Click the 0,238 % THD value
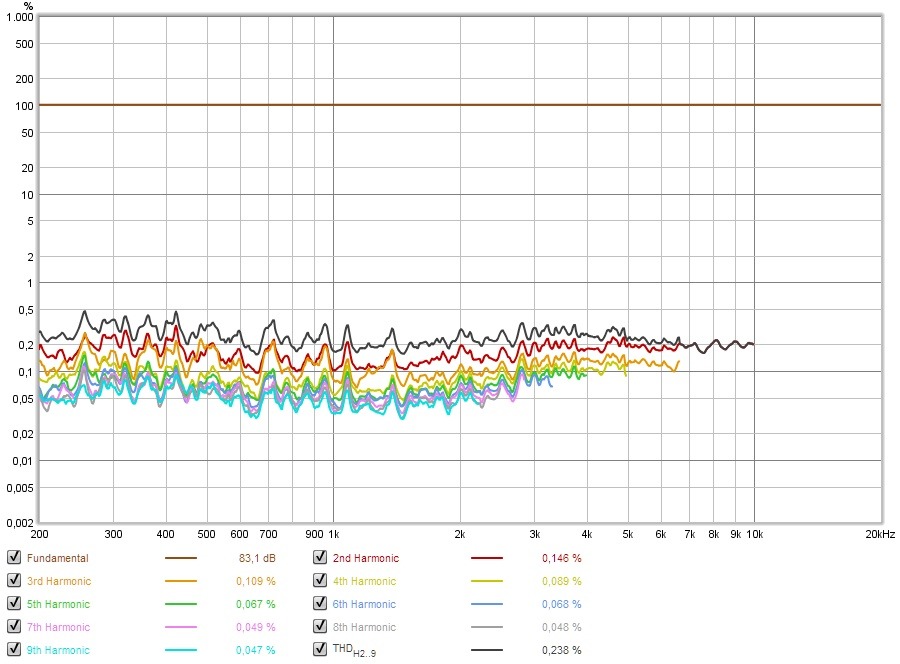This screenshot has height=664, width=900. tap(561, 650)
